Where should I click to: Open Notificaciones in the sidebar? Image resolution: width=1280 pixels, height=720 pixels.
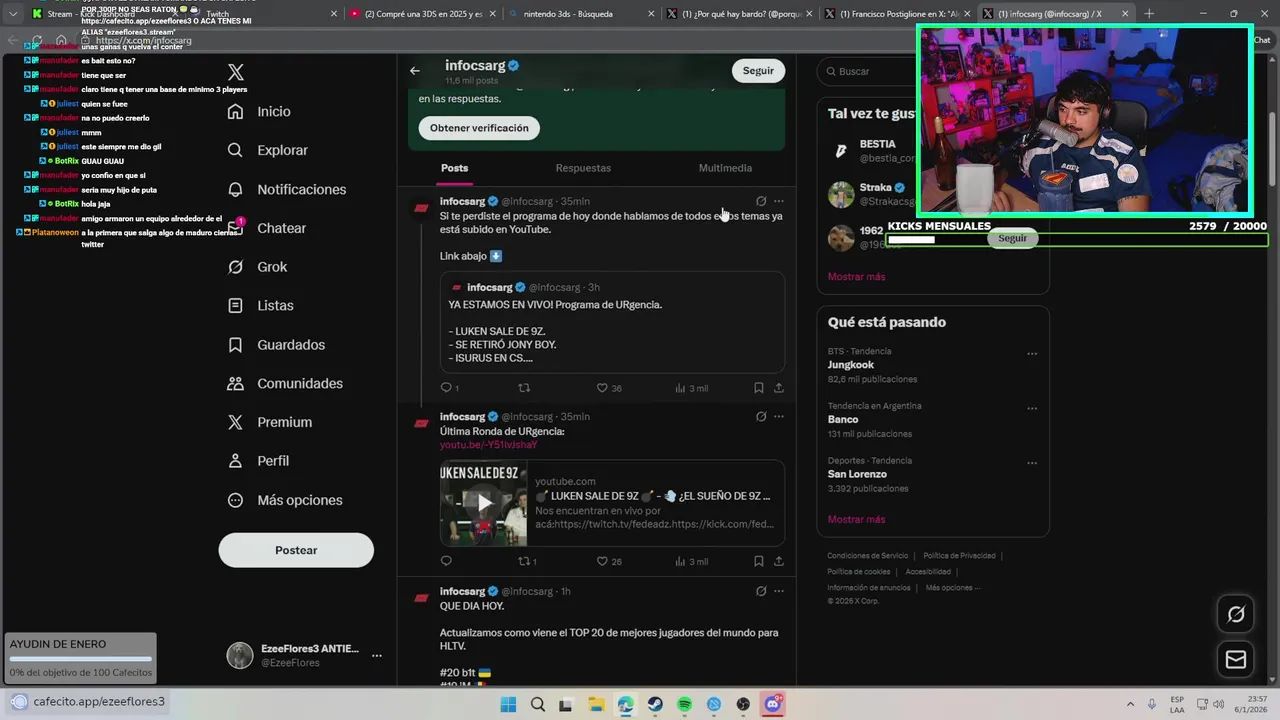tap(287, 189)
